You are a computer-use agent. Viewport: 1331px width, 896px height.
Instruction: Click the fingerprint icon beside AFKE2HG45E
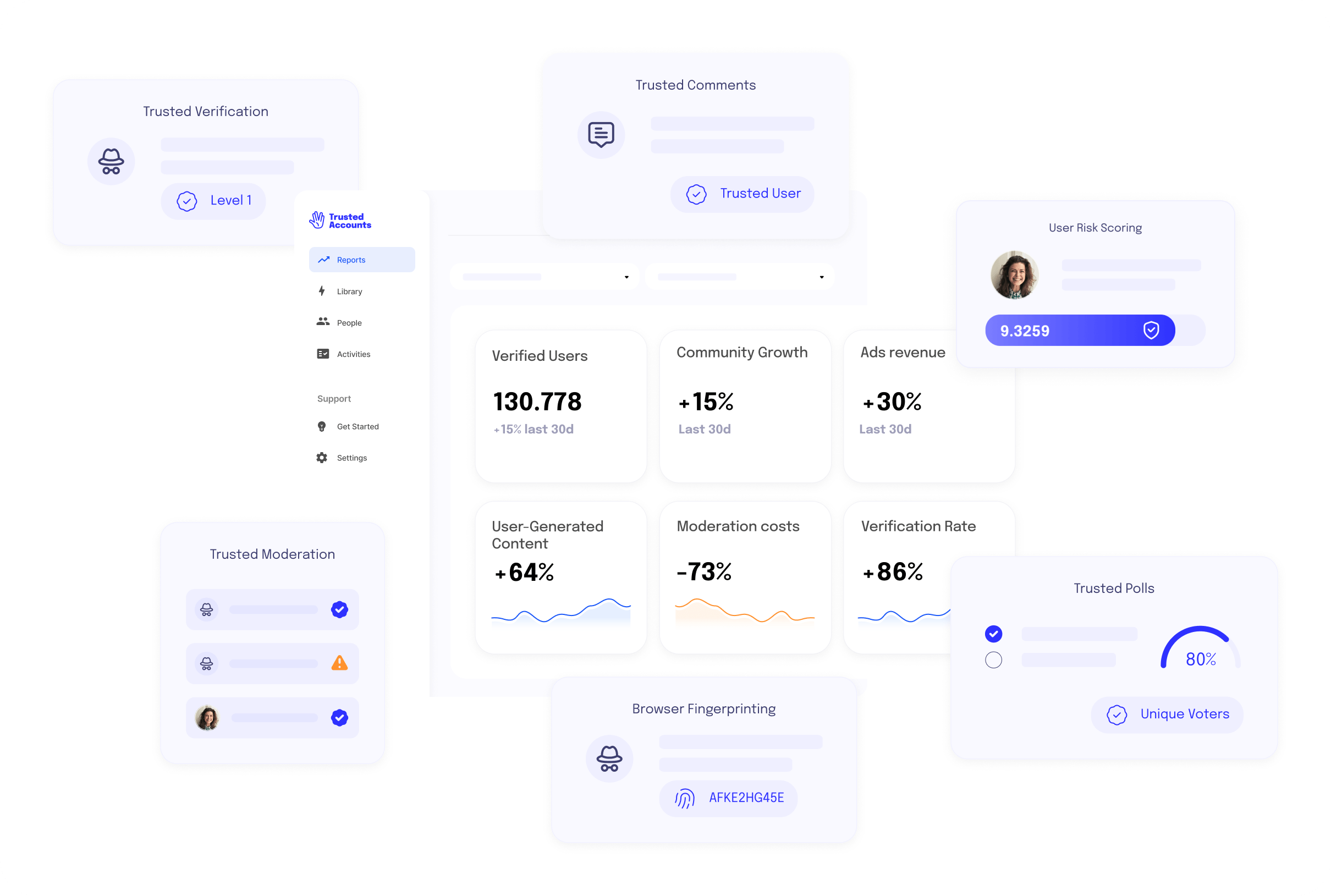click(x=684, y=798)
